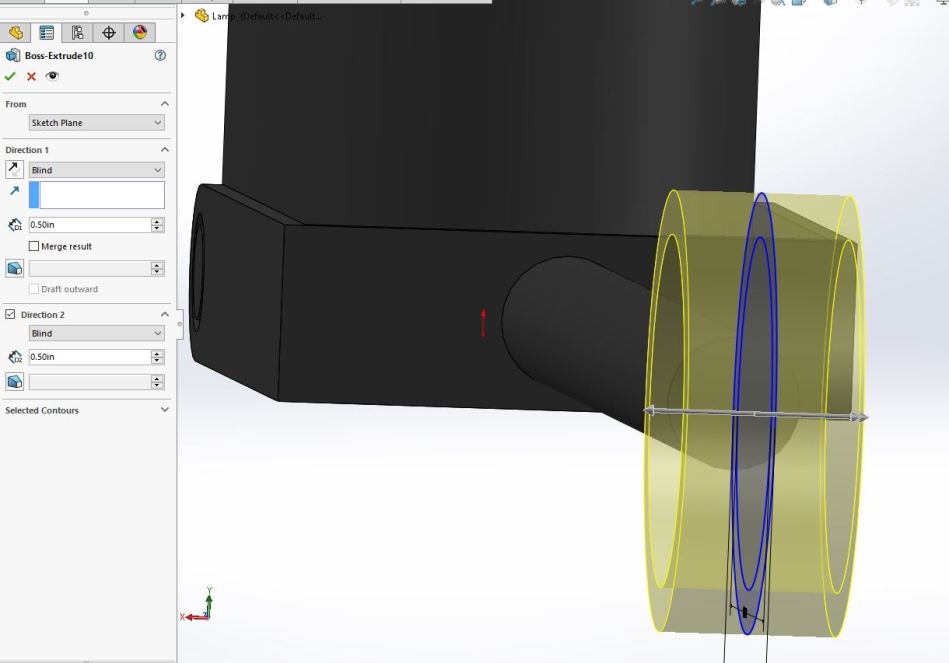Open the FeatureManager design tree tab

coord(15,33)
